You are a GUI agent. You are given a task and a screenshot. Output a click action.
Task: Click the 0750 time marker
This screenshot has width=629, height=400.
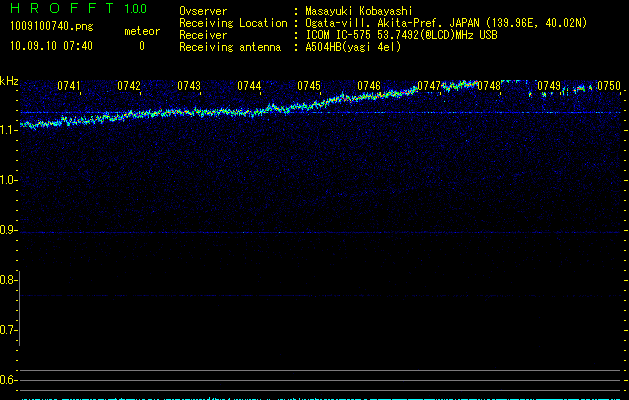point(609,86)
